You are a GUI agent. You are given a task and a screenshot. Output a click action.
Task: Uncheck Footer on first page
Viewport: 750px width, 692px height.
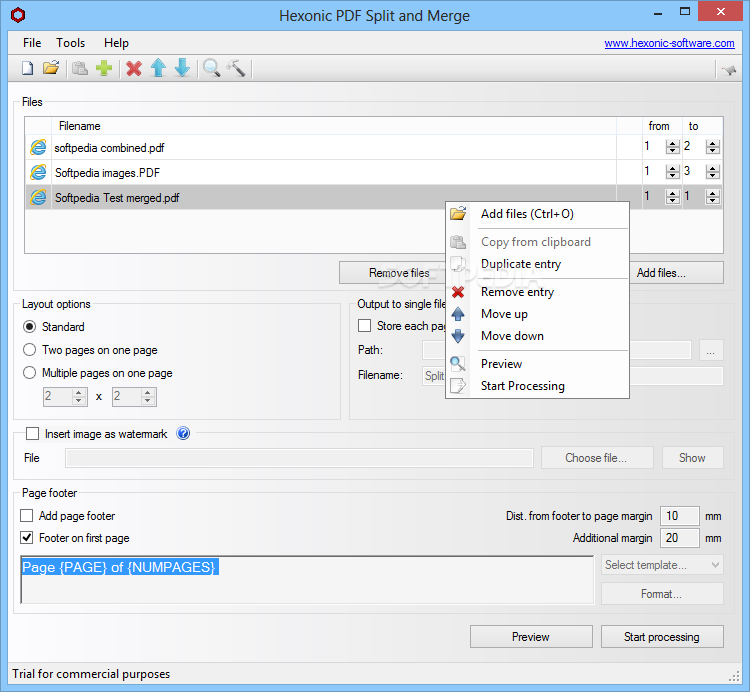pyautogui.click(x=27, y=538)
